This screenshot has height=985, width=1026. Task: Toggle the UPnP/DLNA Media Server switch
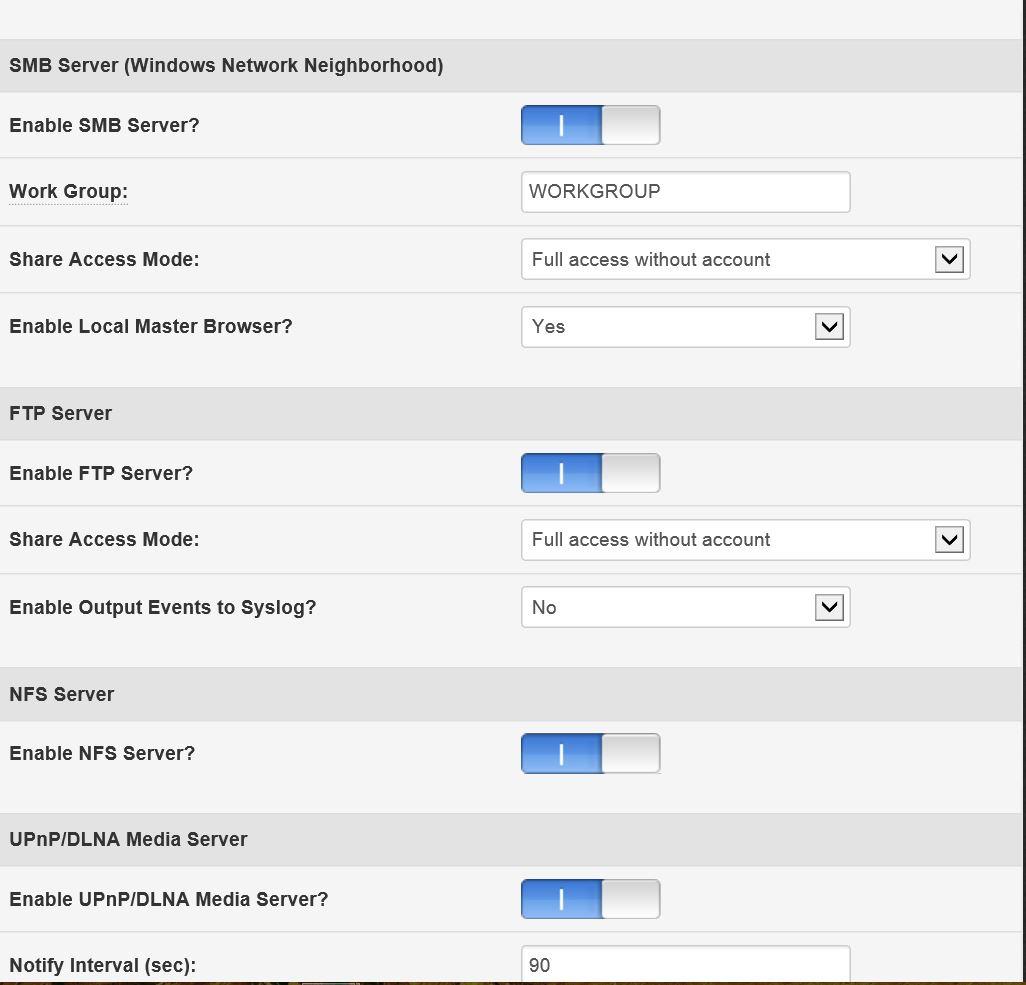click(590, 899)
